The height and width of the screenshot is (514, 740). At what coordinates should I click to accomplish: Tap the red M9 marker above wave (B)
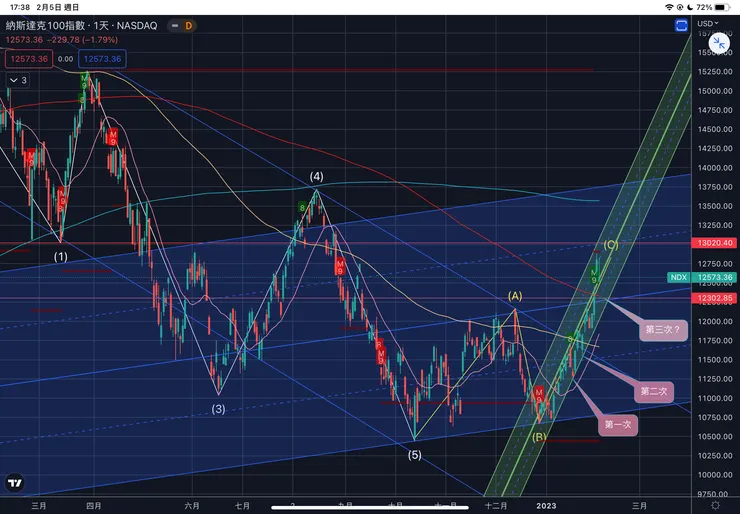tap(539, 396)
